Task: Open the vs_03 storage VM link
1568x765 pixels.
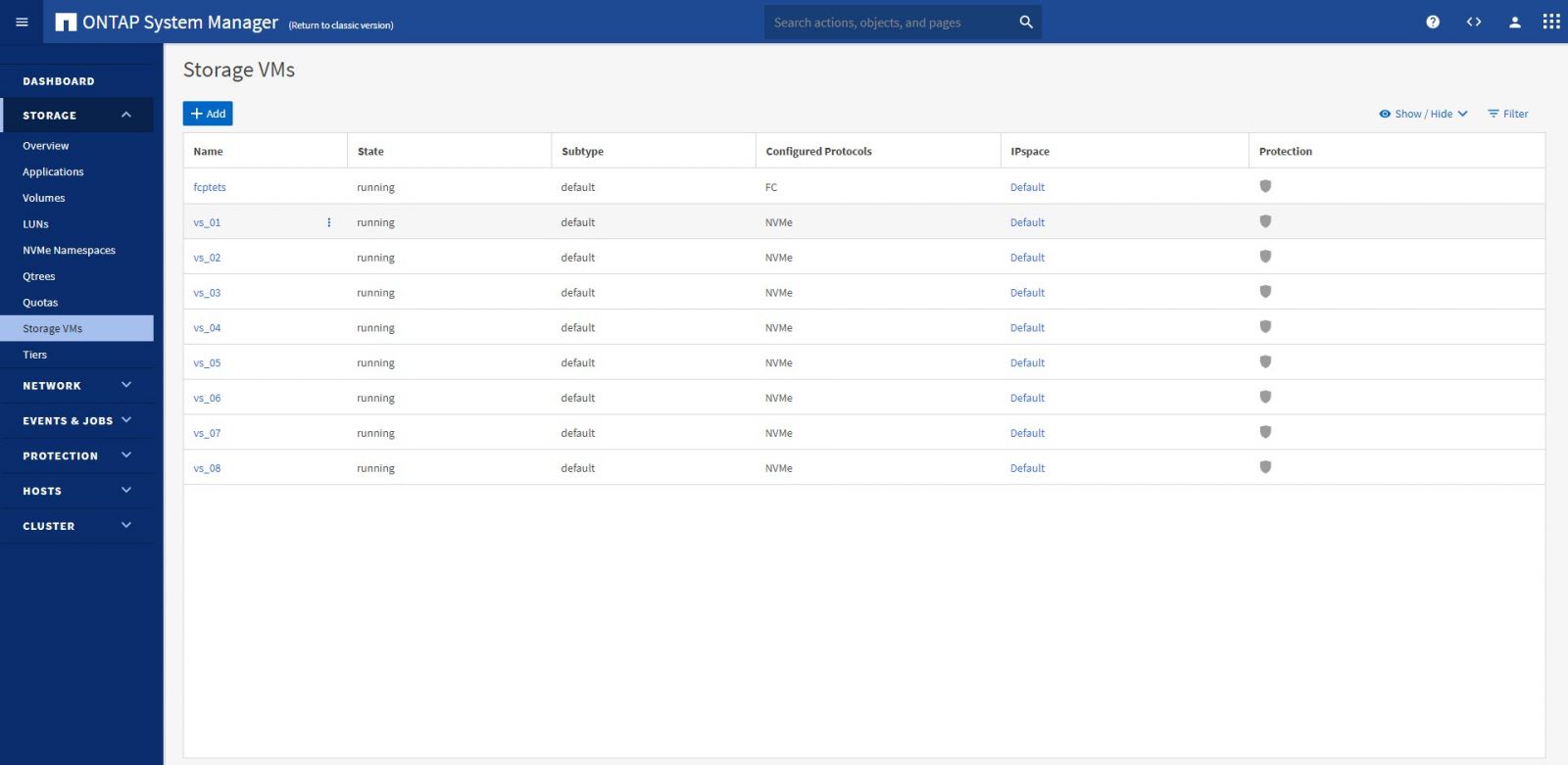Action: pyautogui.click(x=207, y=293)
